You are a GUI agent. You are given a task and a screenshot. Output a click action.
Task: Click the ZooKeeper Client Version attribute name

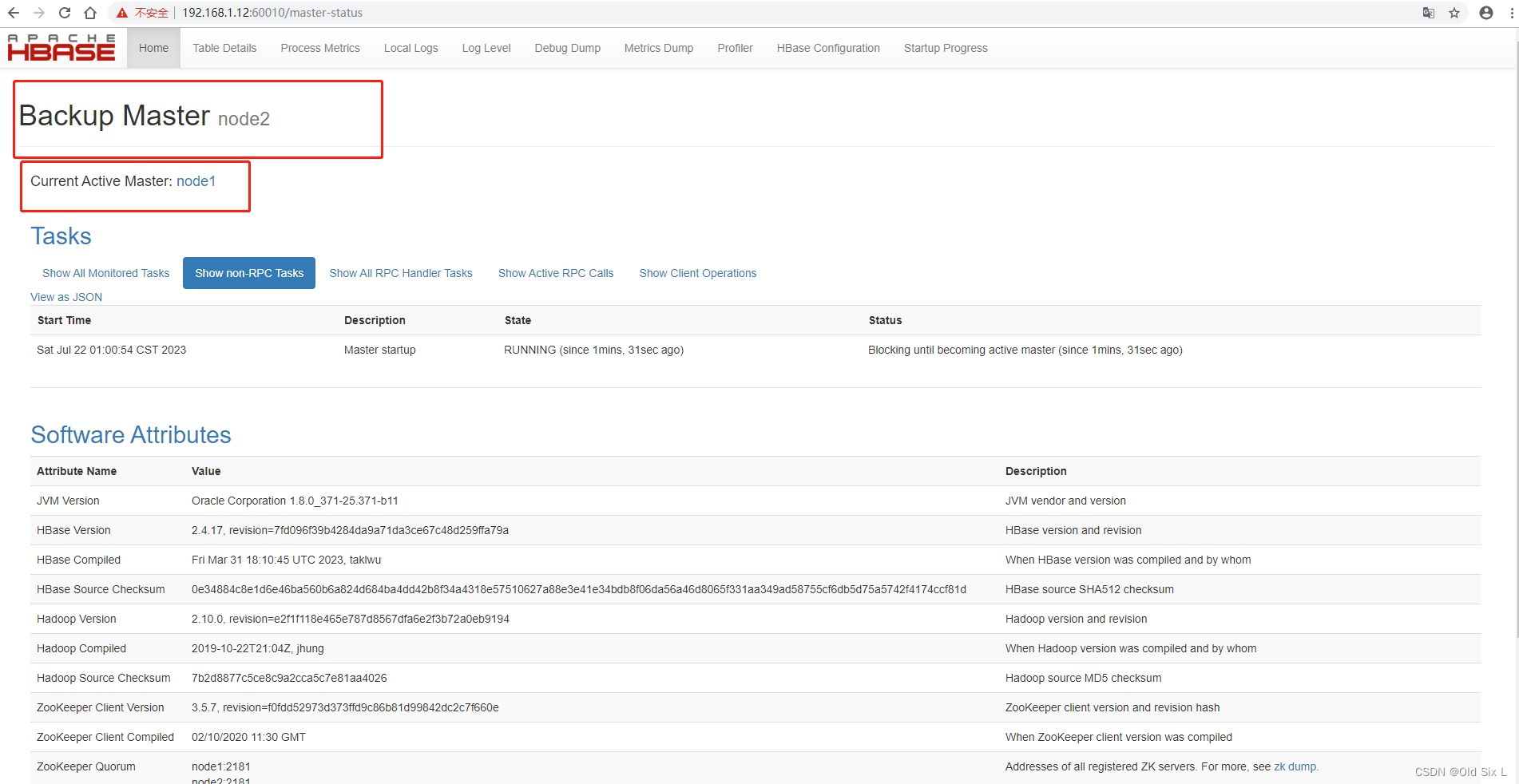[101, 707]
